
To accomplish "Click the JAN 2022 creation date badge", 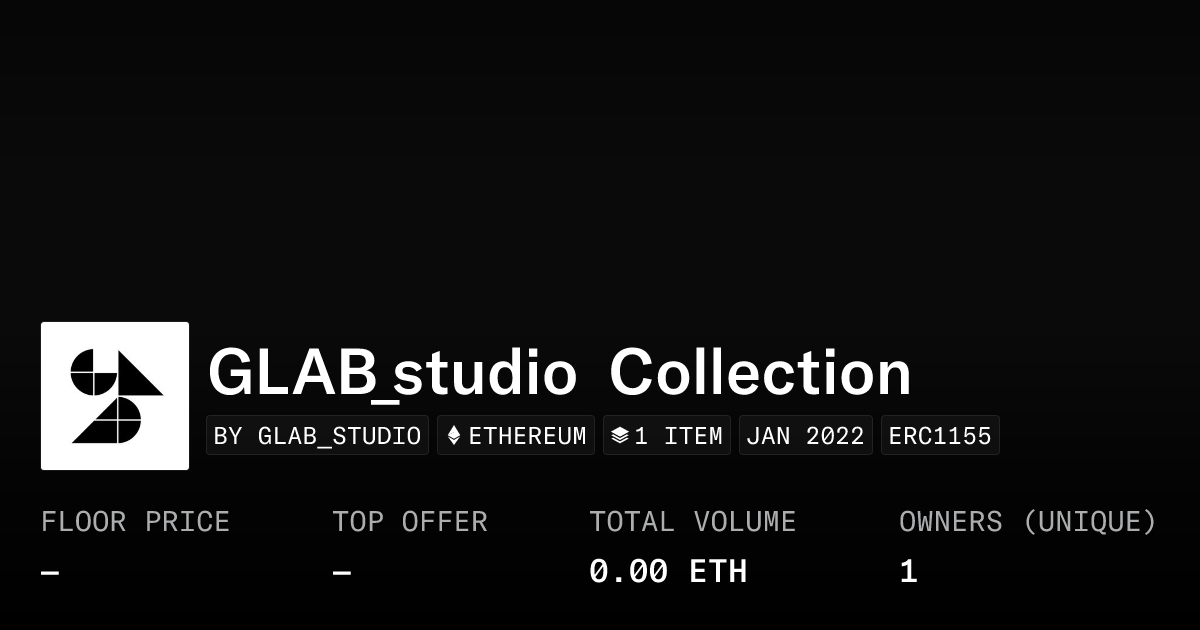I will coord(805,436).
